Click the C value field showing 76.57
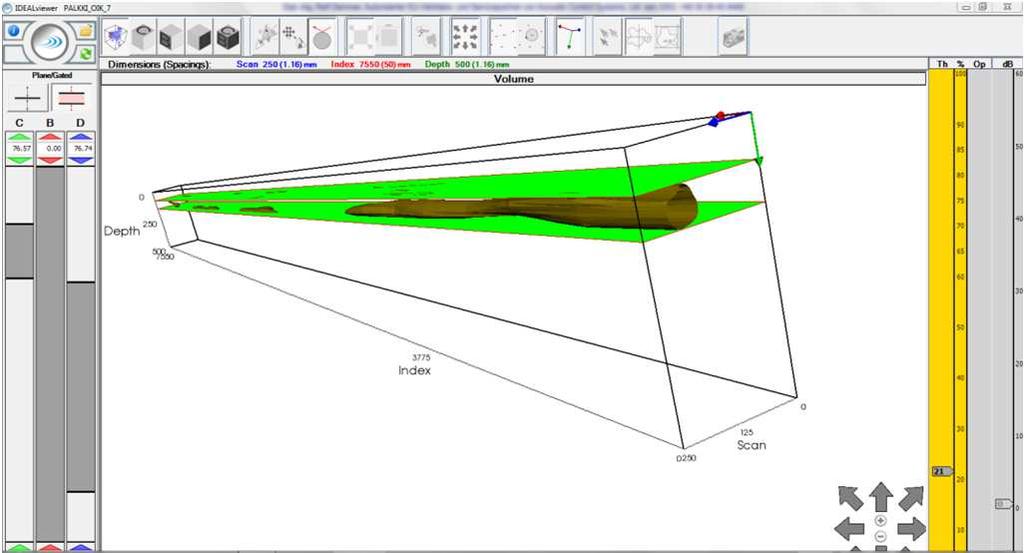 (20, 149)
